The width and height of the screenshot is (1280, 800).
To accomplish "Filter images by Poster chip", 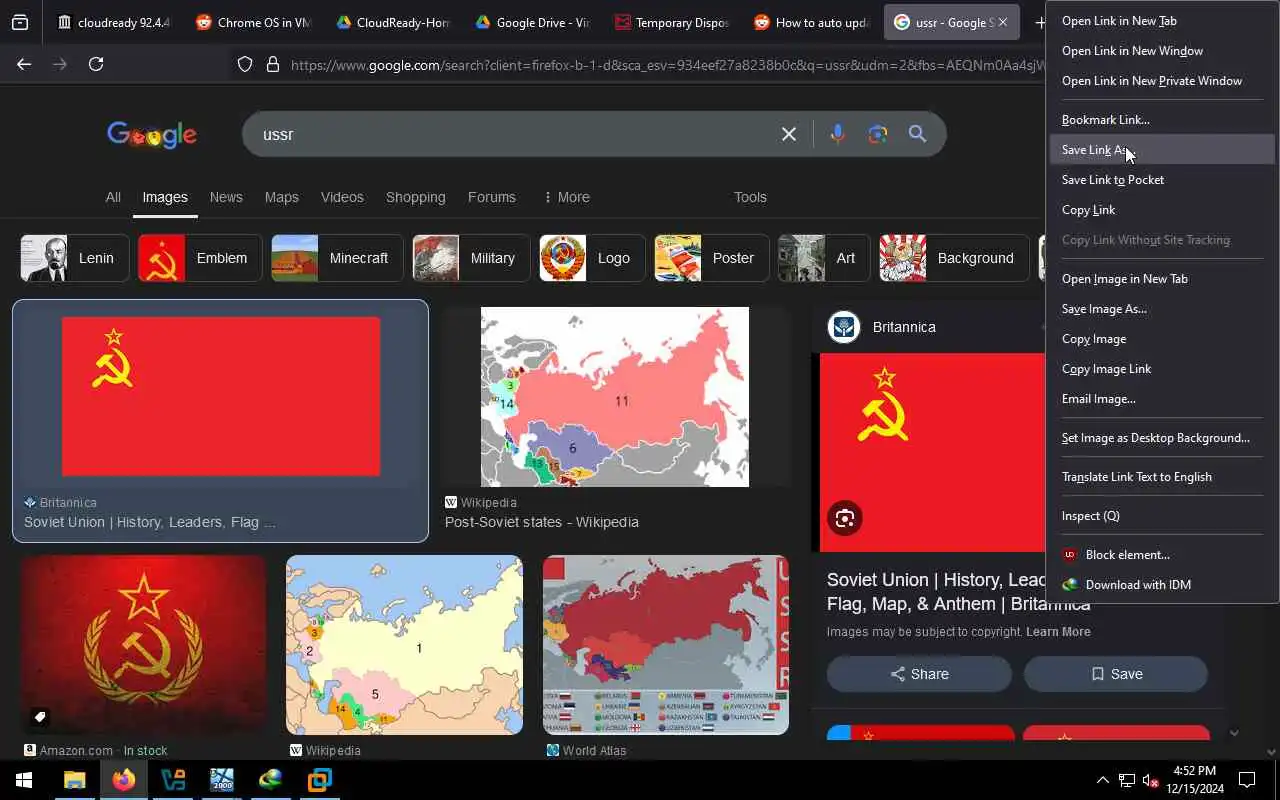I will 712,258.
